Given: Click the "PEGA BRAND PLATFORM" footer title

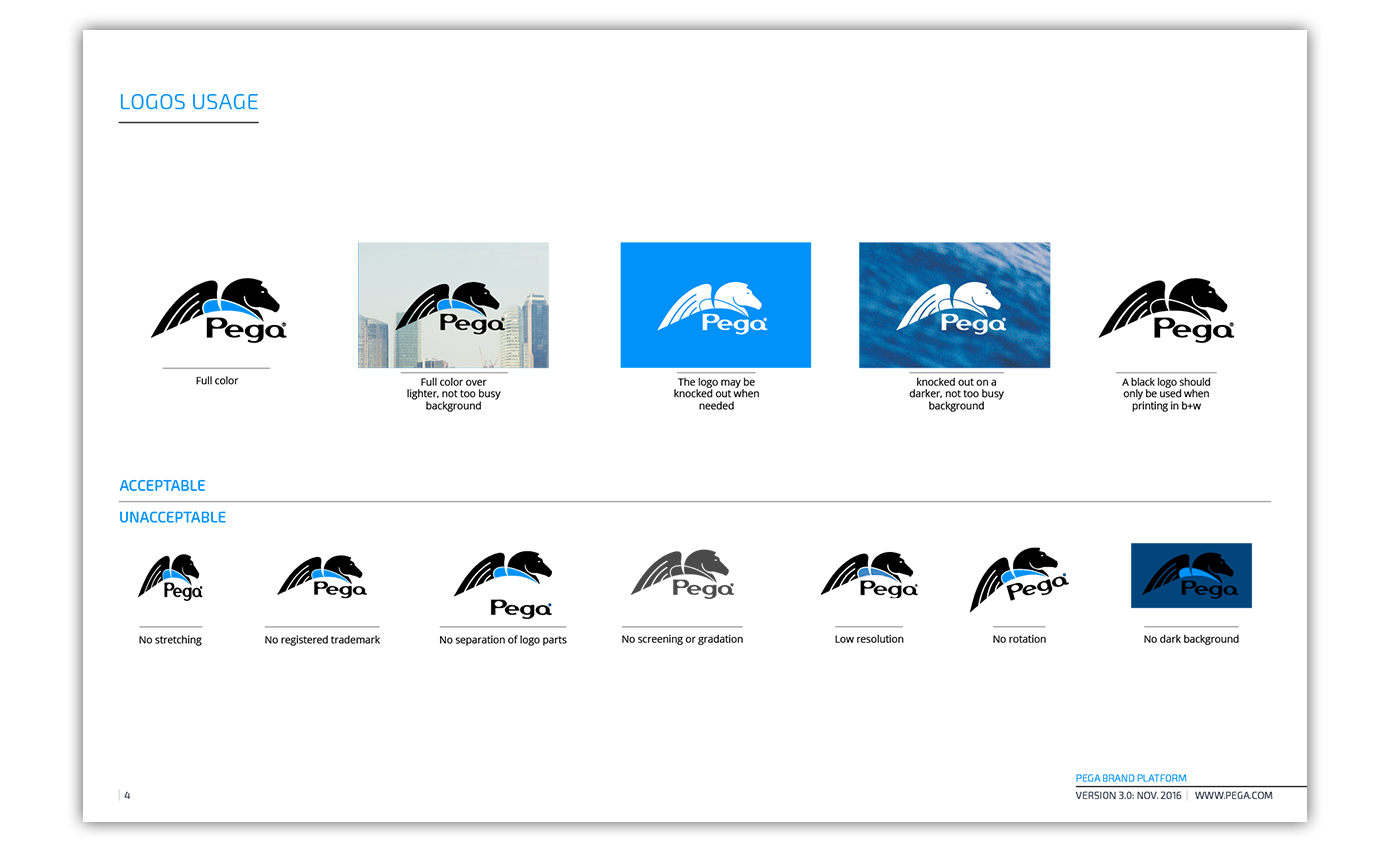Looking at the screenshot, I should (1131, 778).
